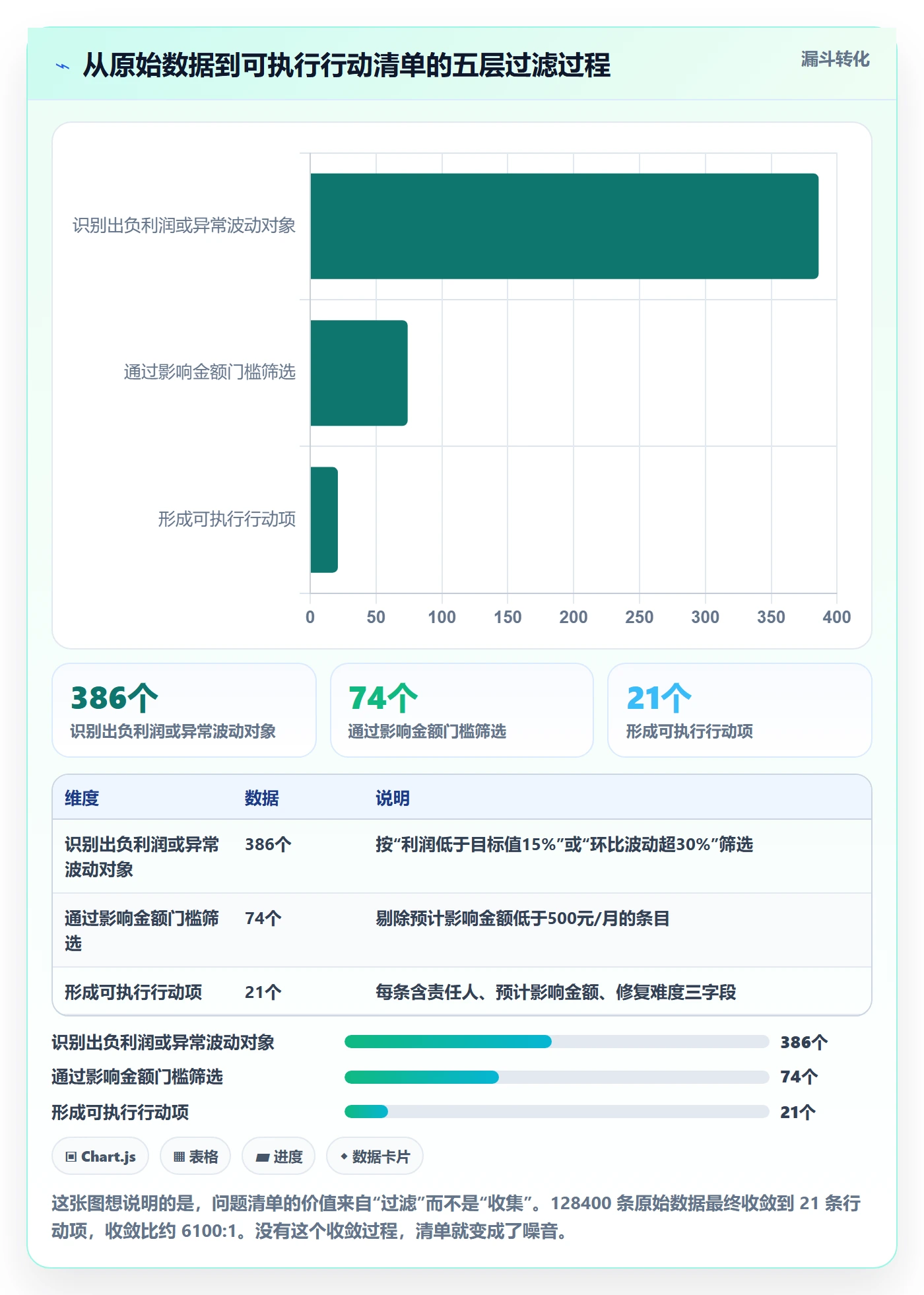Click table cell 形成可执行行动项 in 维度 column
The height and width of the screenshot is (1295, 924).
[x=133, y=992]
